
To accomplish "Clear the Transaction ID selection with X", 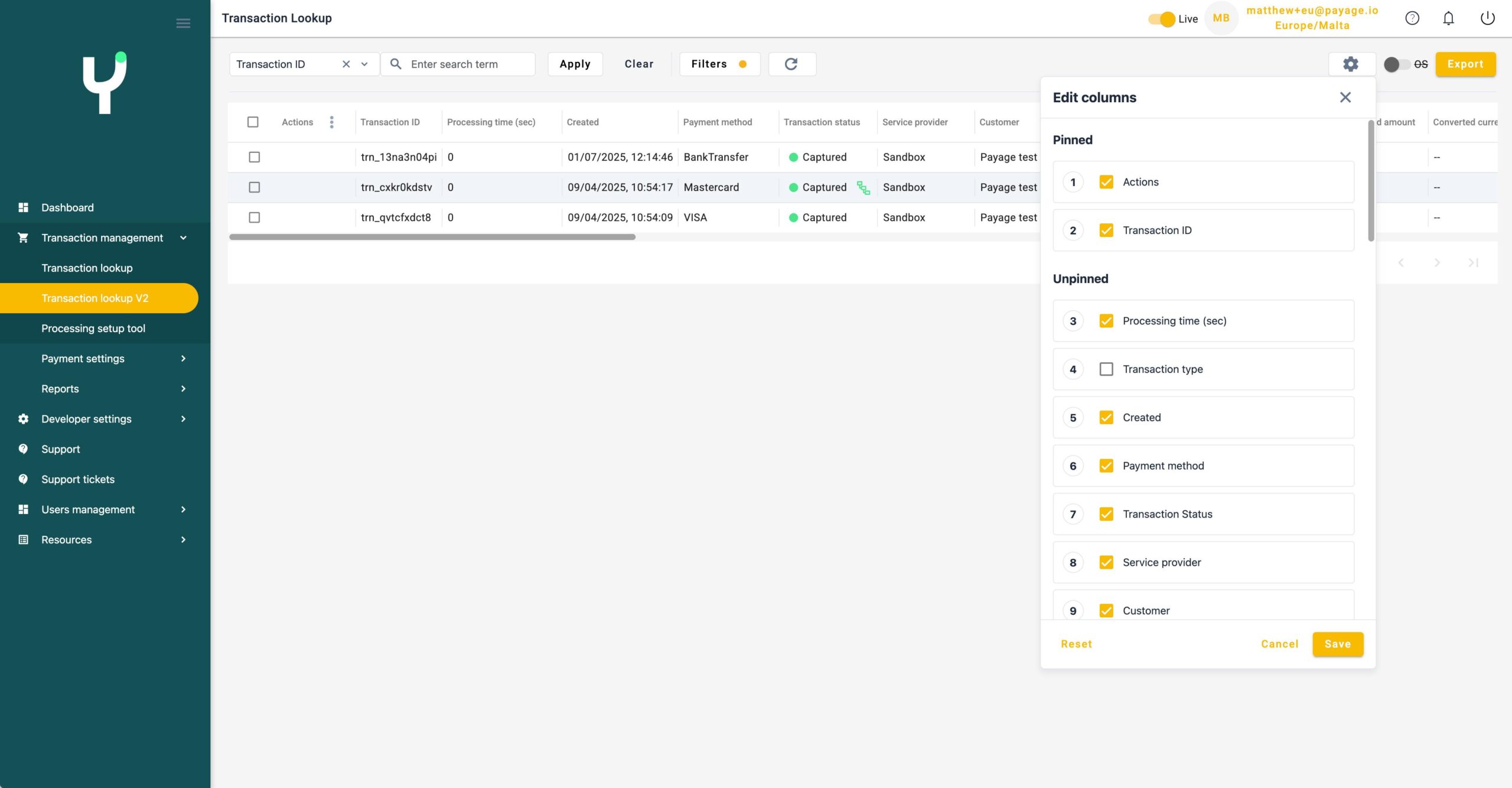I will click(x=346, y=64).
